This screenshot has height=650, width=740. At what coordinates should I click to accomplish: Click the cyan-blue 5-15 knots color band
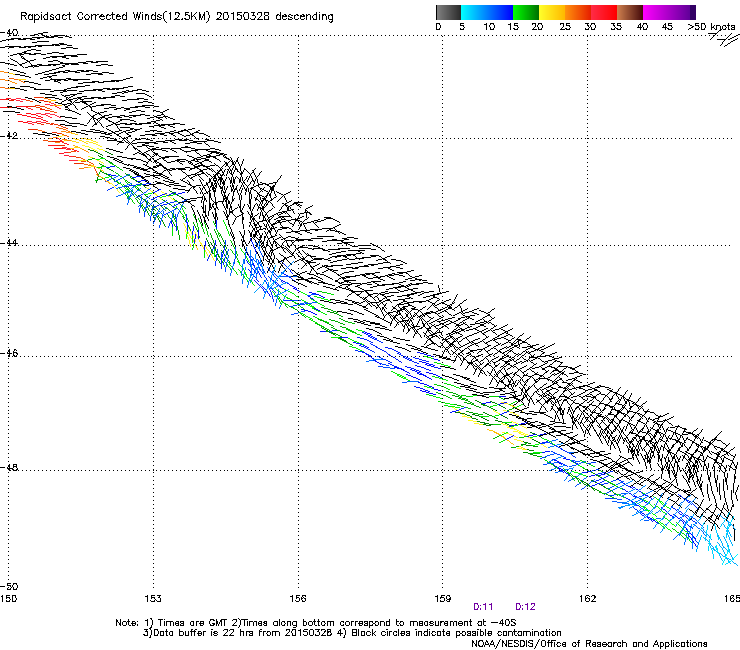pos(487,12)
